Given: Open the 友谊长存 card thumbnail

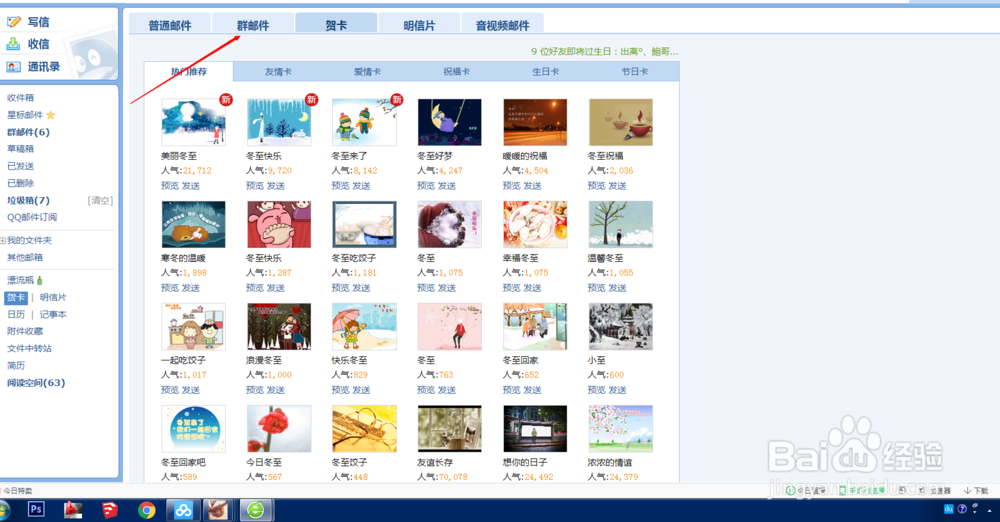Looking at the screenshot, I should [450, 429].
